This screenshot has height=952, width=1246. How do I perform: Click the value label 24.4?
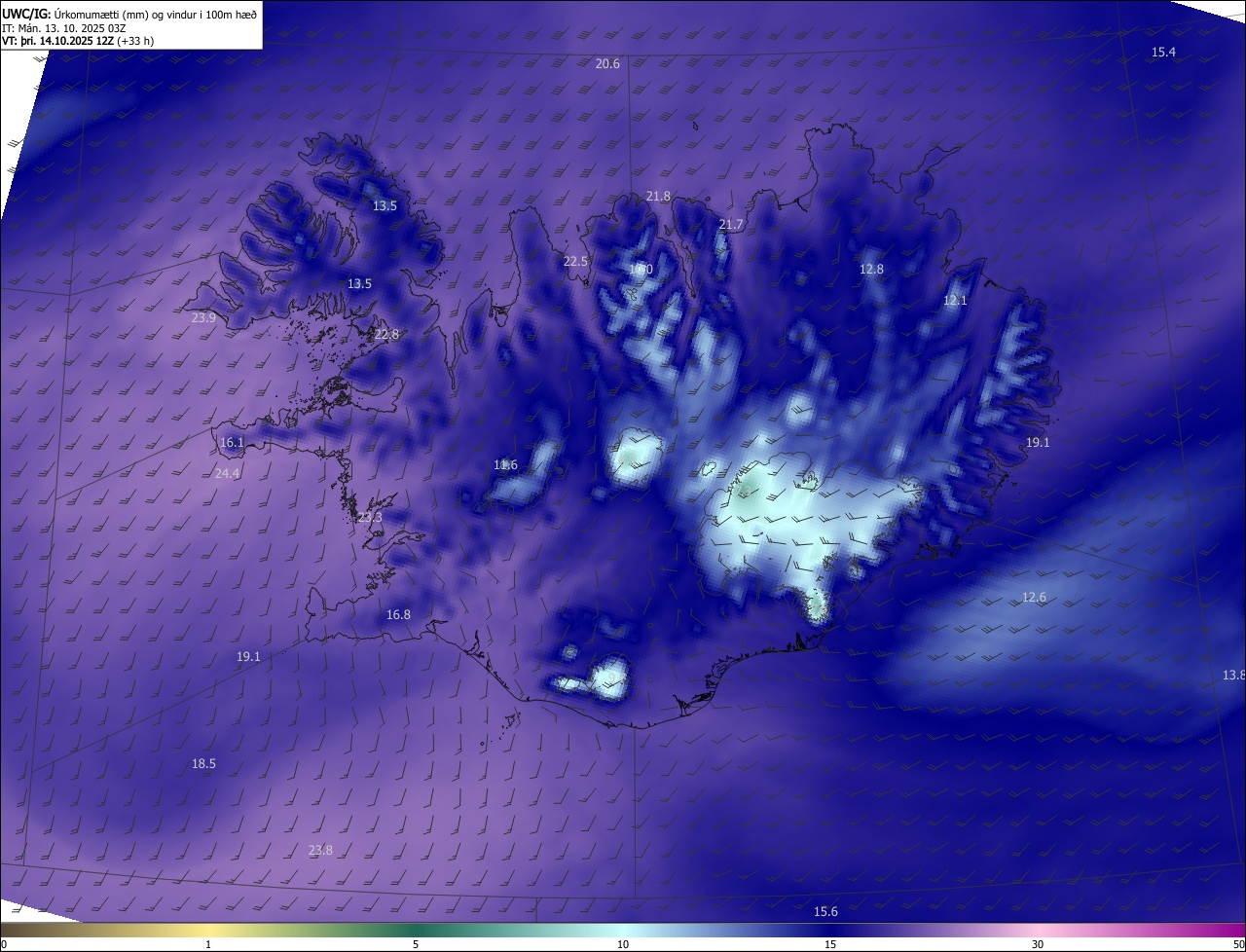point(227,473)
